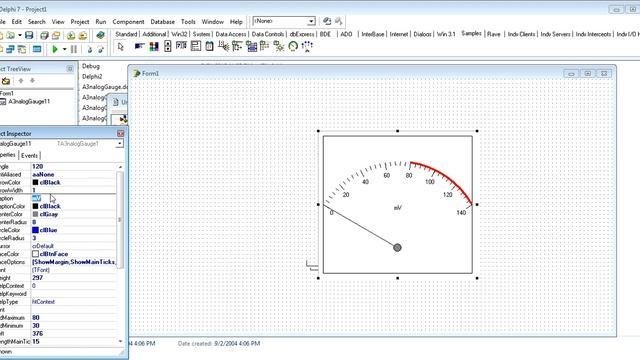The width and height of the screenshot is (640, 360).
Task: Switch to the Events tab in Object Inspector
Action: (x=29, y=156)
